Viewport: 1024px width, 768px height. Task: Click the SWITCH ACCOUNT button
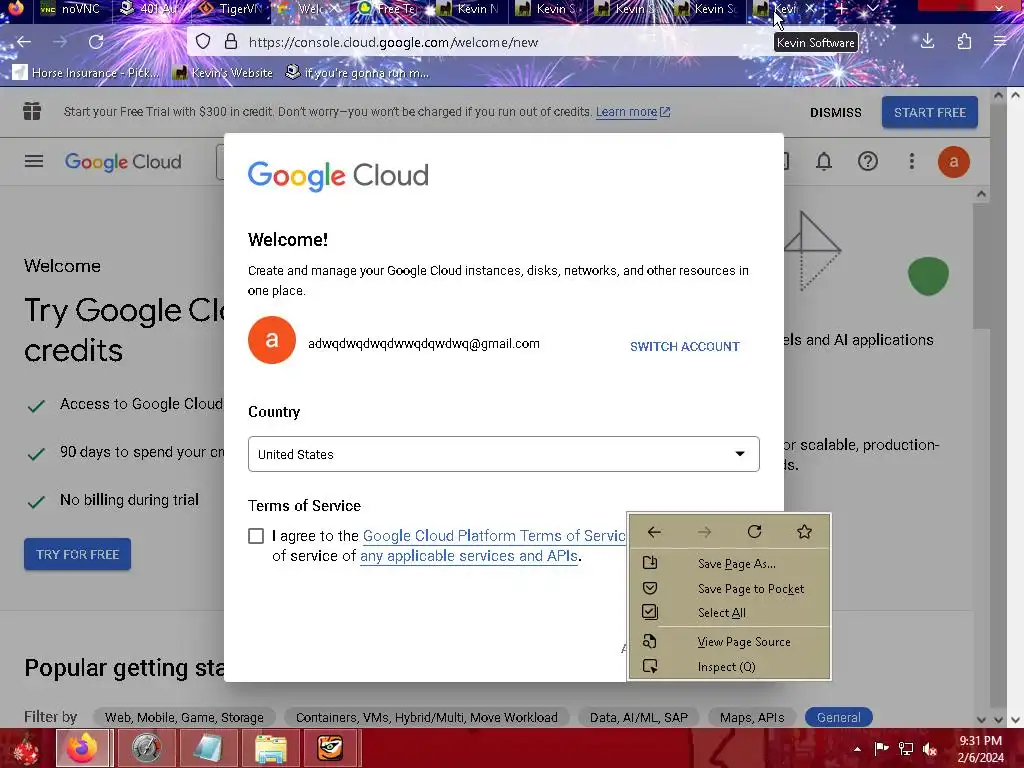(684, 347)
